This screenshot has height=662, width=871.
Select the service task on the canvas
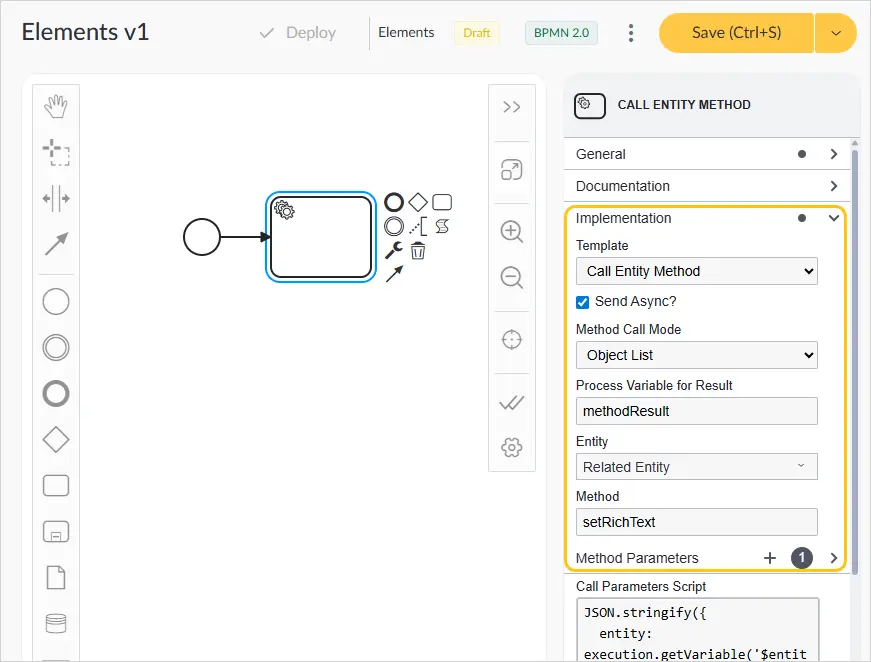pyautogui.click(x=321, y=237)
